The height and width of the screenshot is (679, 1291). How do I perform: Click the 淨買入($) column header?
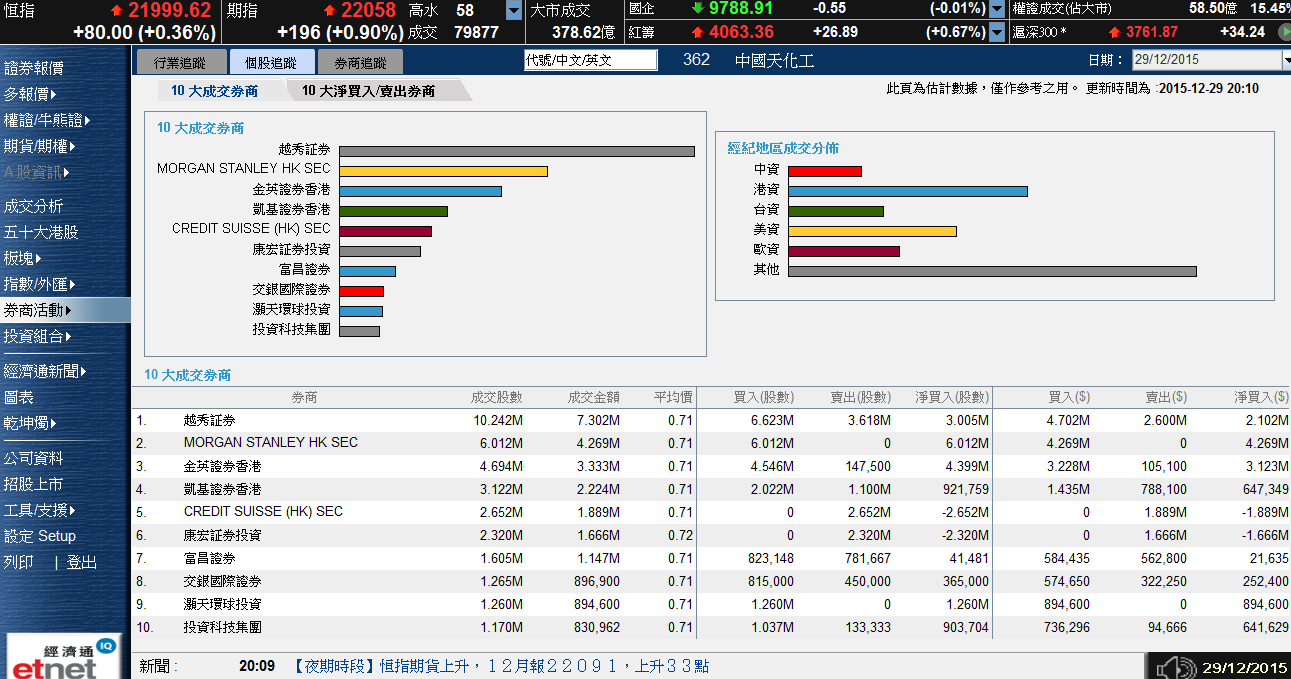(1261, 397)
